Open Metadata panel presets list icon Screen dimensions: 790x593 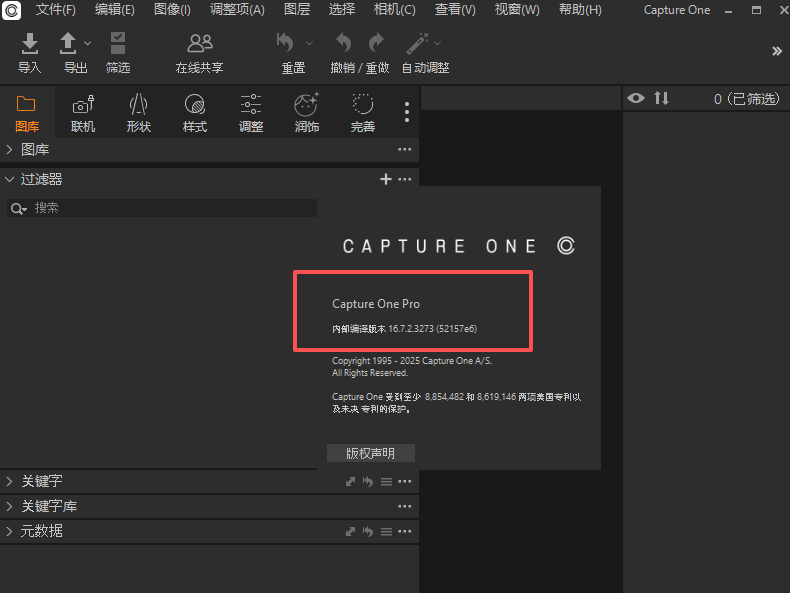386,532
